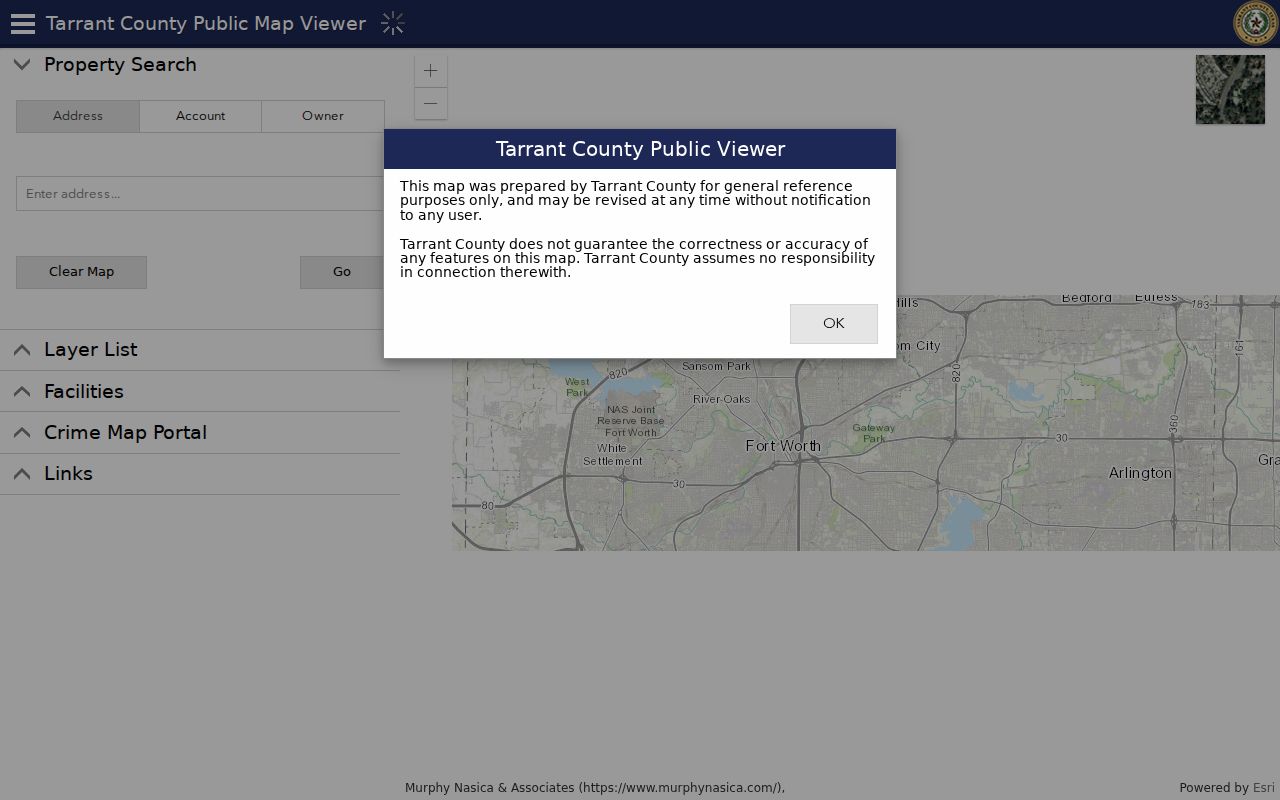Expand the Crime Map Portal section
The width and height of the screenshot is (1280, 800).
click(x=22, y=433)
